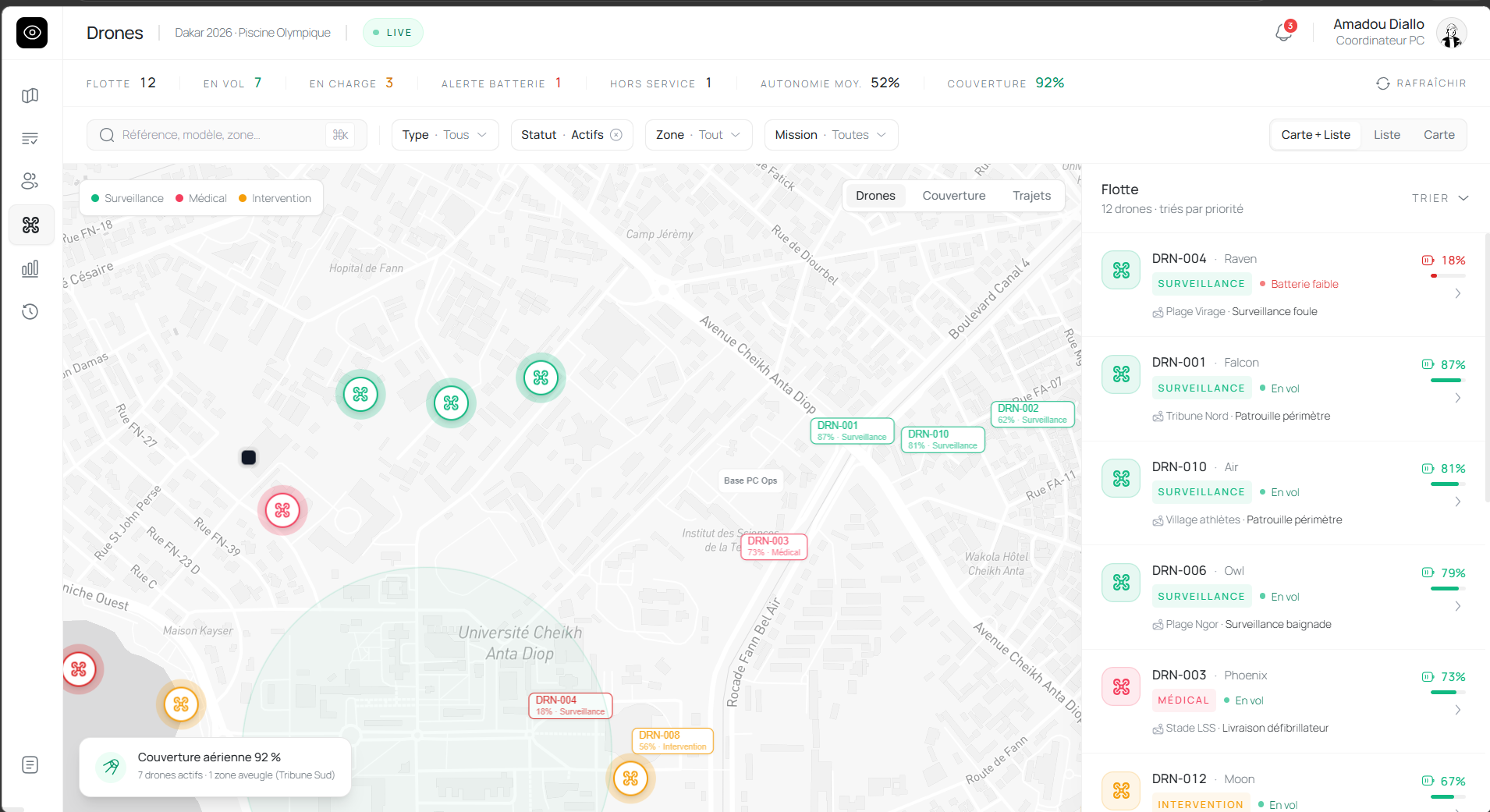Expand DRN-006 details chevron
This screenshot has height=812, width=1490.
pos(1457,607)
